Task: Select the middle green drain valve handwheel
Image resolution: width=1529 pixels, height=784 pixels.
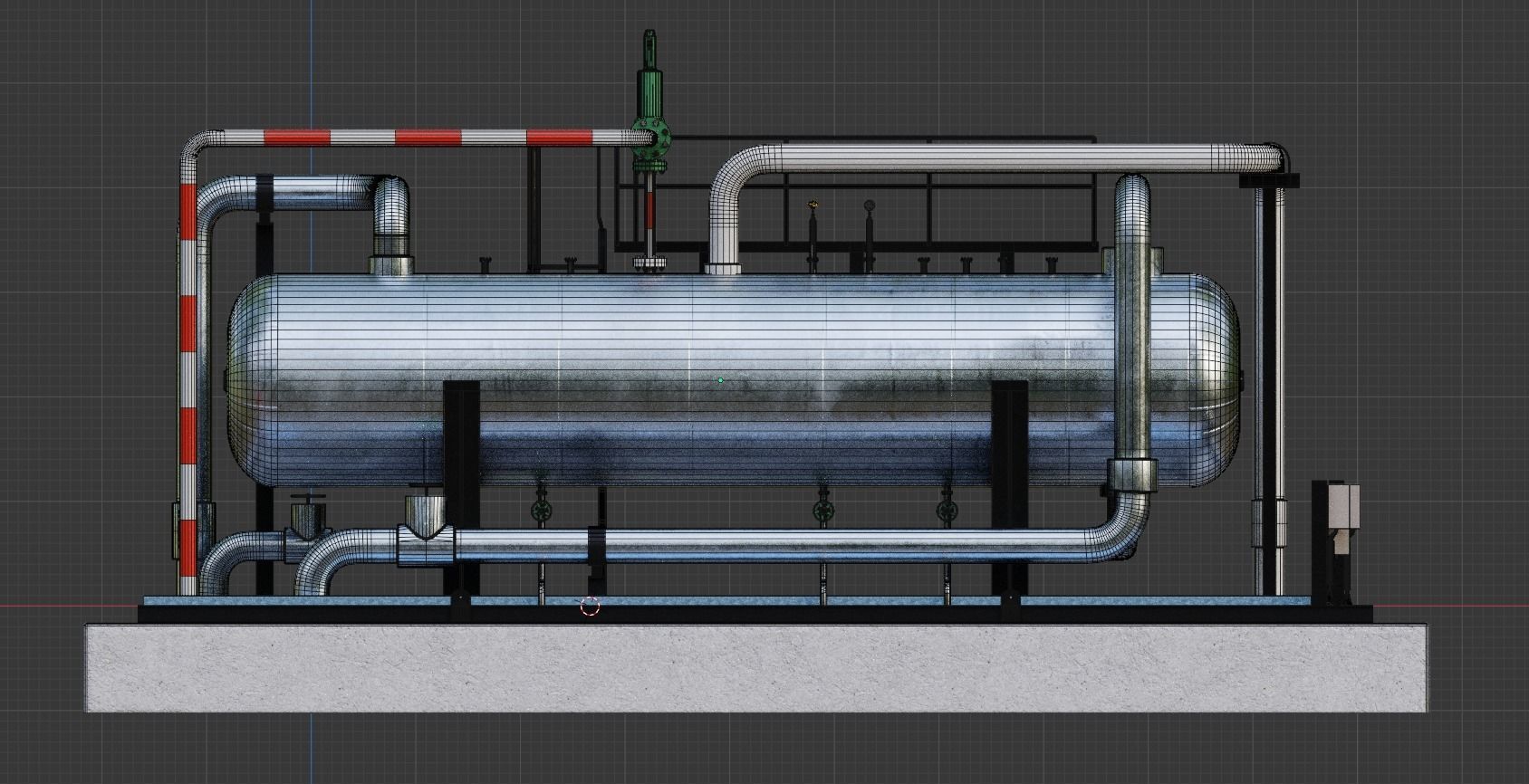Action: pos(823,511)
